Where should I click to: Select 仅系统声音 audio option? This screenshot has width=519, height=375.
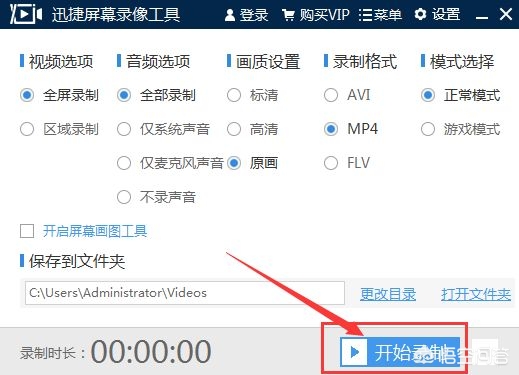click(163, 129)
